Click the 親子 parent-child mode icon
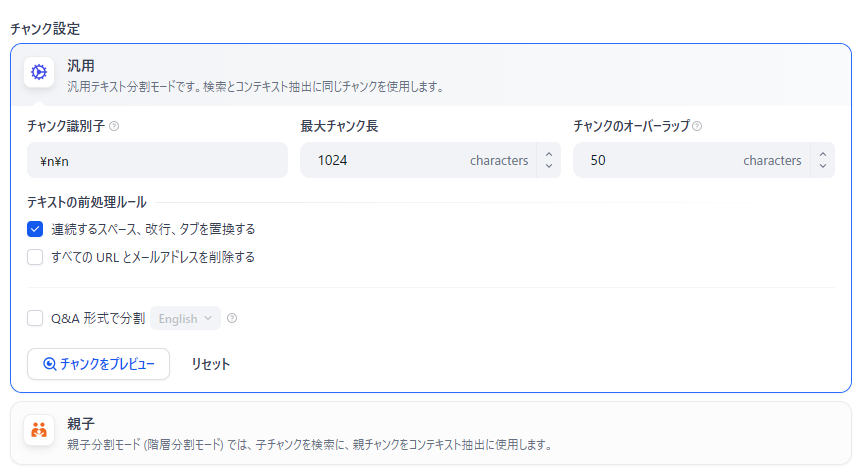 (x=39, y=430)
